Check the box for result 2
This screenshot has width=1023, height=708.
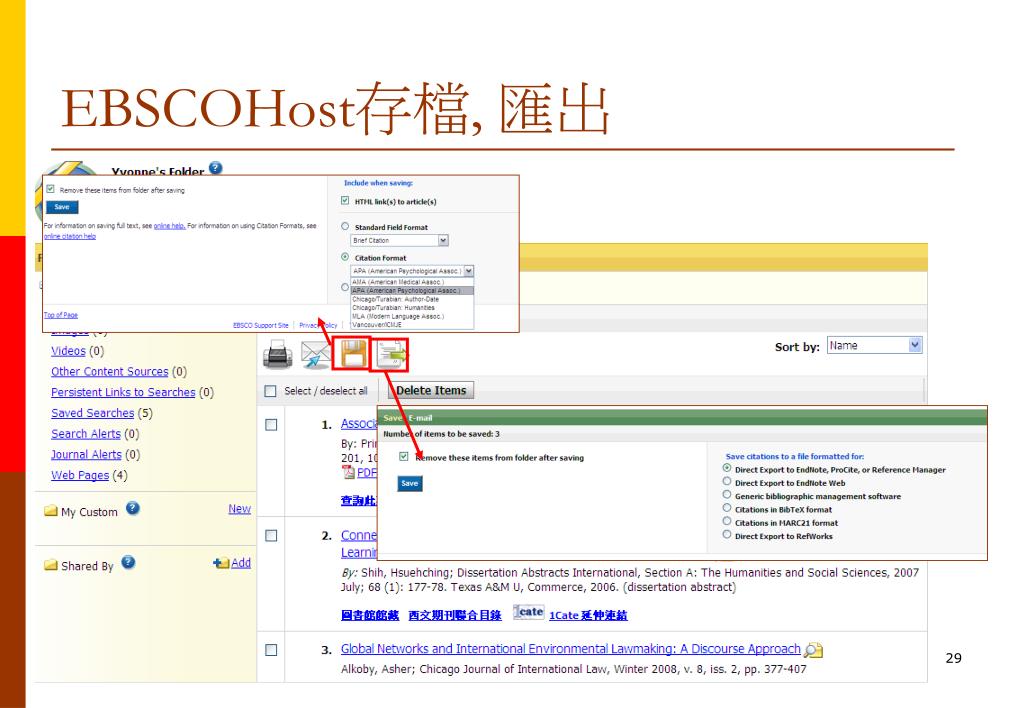coord(271,536)
